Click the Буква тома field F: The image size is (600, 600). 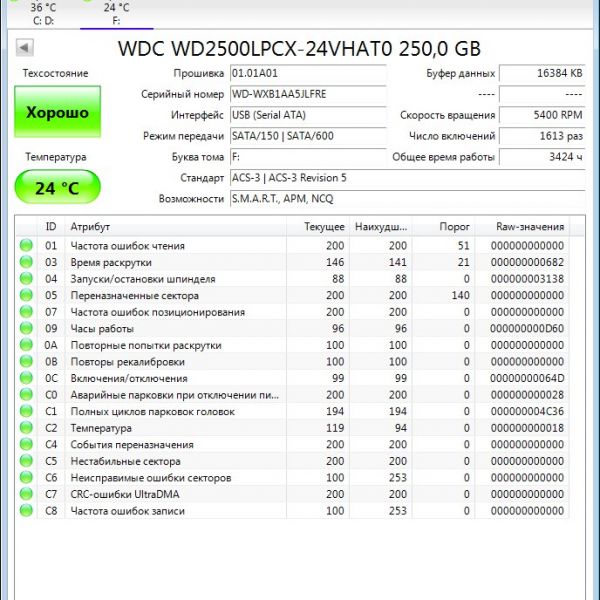[x=308, y=157]
